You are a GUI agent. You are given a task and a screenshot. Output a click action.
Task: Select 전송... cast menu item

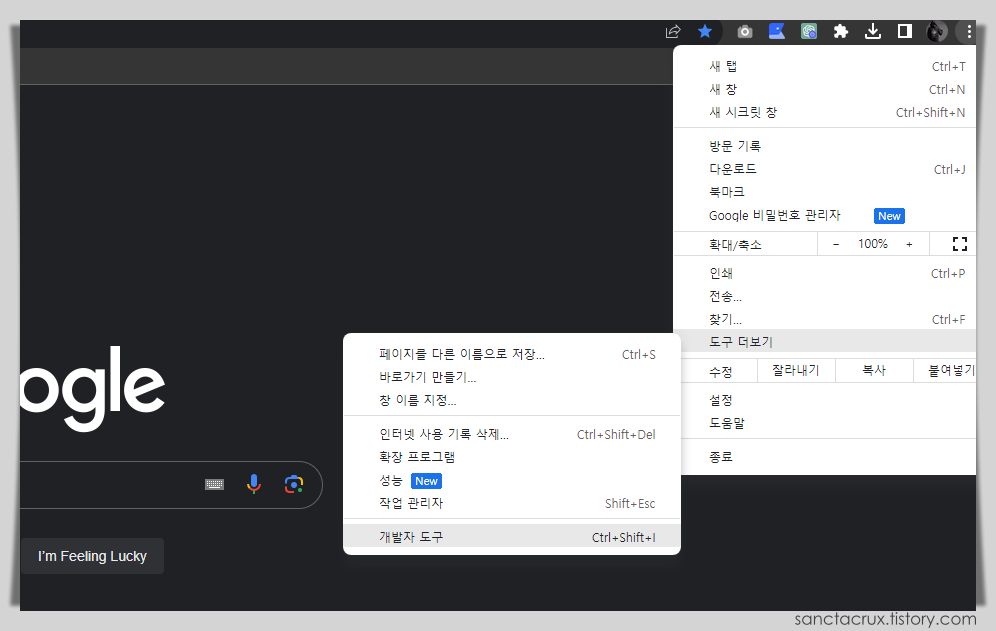(x=824, y=296)
